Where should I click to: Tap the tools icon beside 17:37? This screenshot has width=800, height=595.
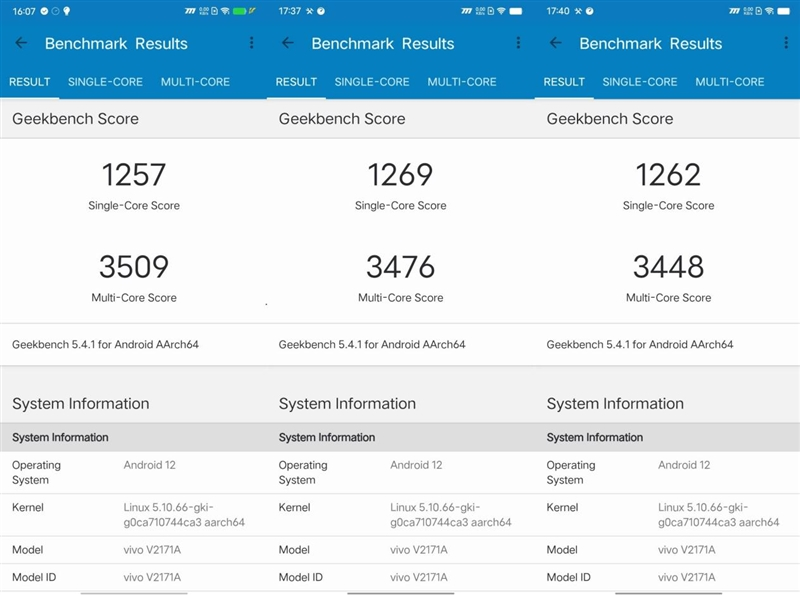click(x=309, y=11)
